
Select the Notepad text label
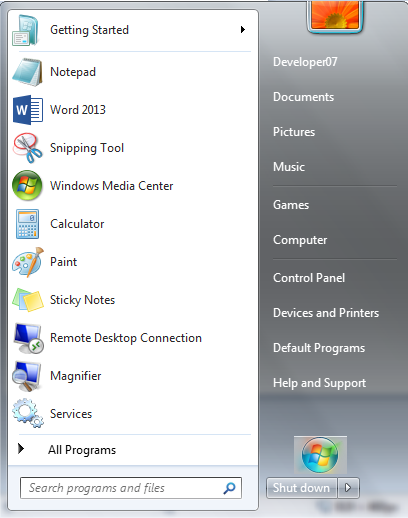pyautogui.click(x=73, y=72)
